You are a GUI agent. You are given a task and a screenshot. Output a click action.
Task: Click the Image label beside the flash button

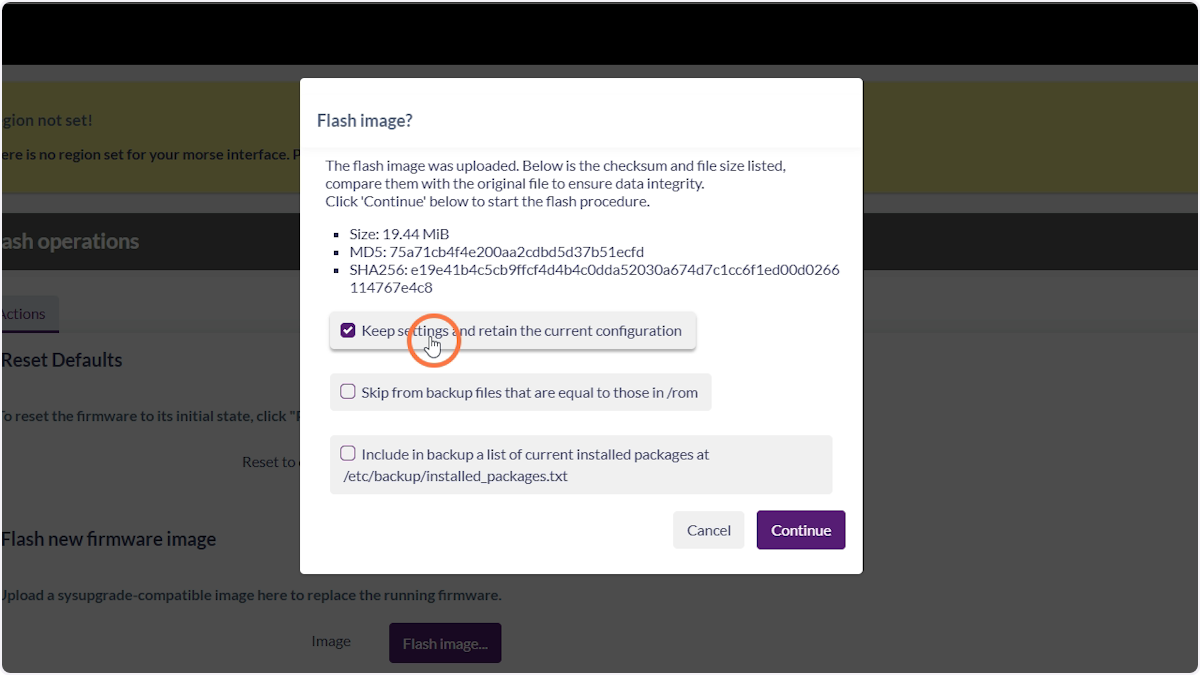pos(331,641)
